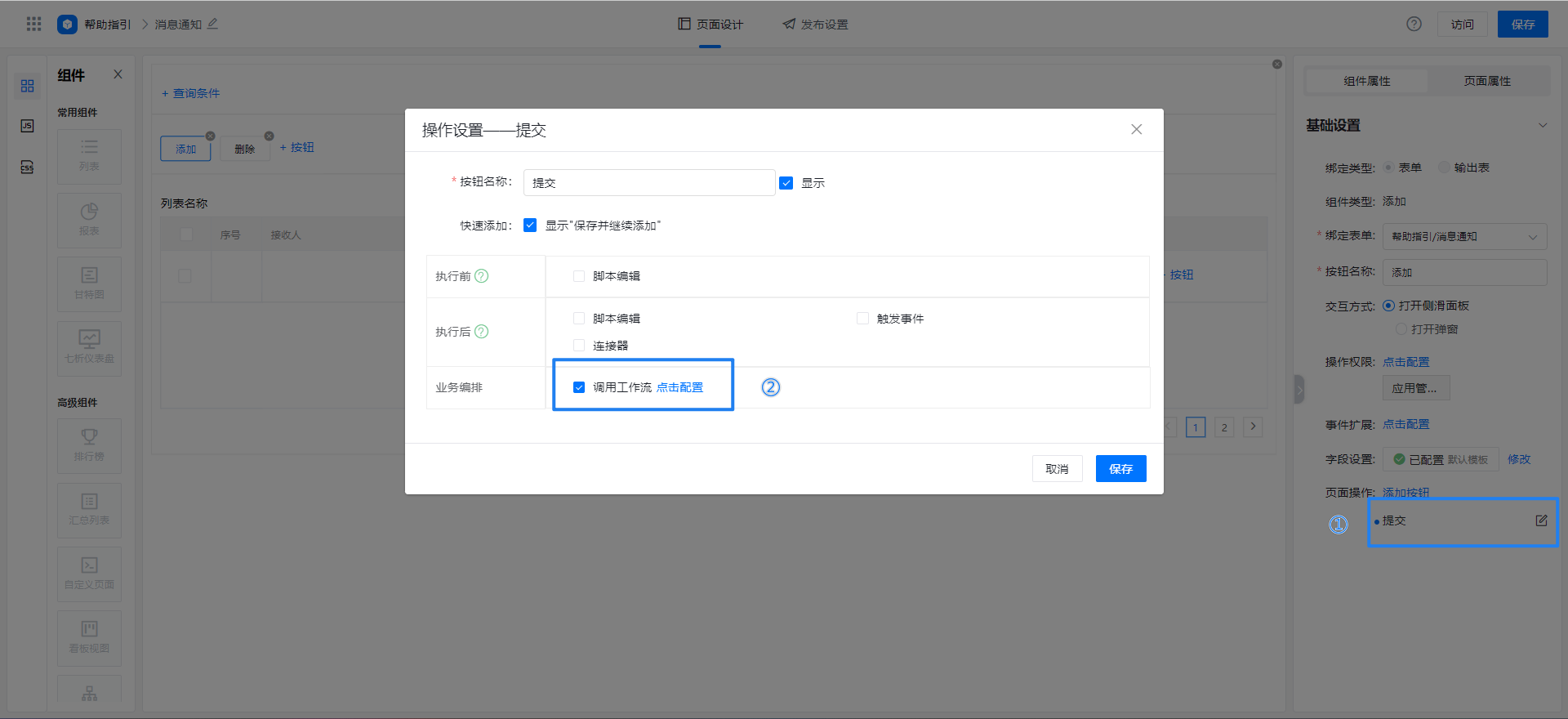The image size is (1568, 719).
Task: Click the dialog 保存 button
Action: click(1120, 469)
